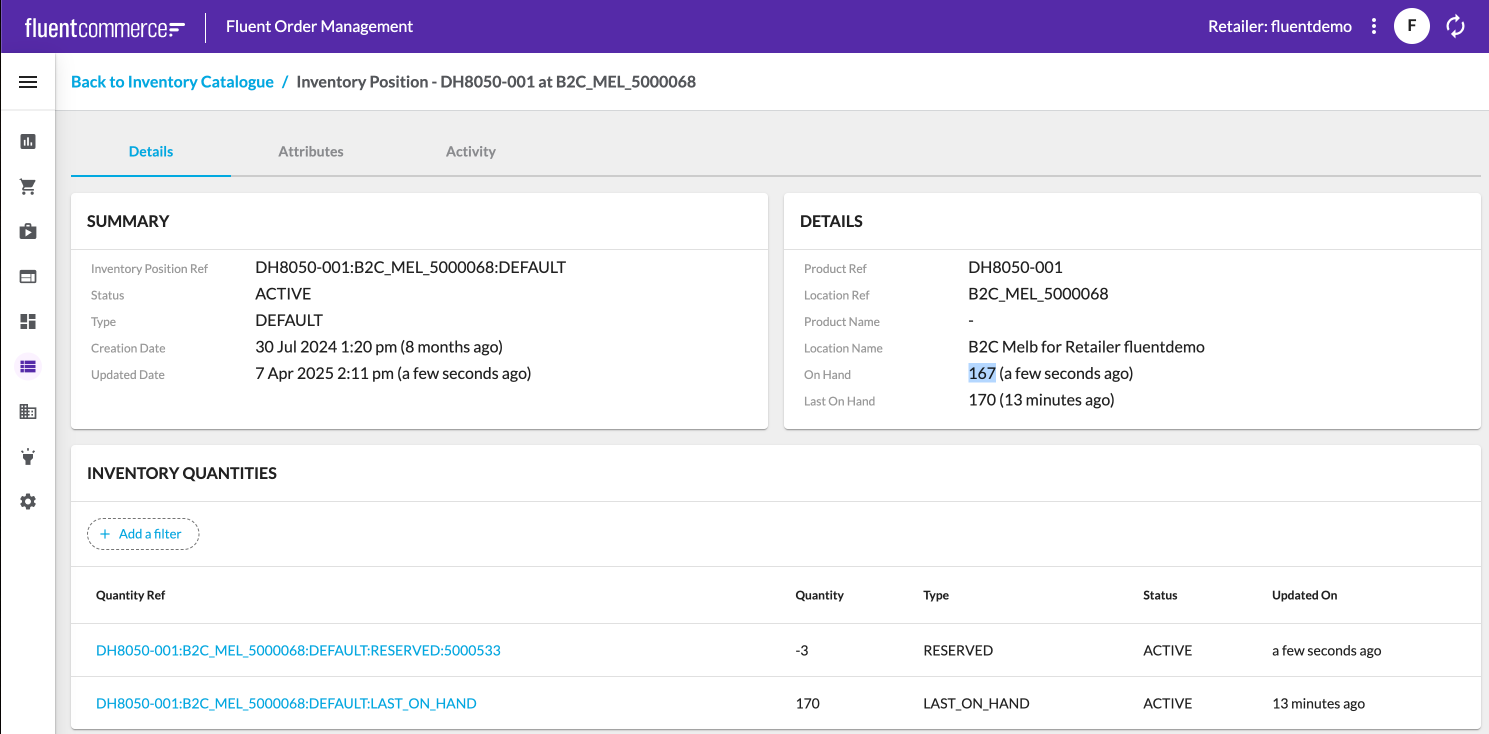
Task: Open the LAST_ON_HAND quantity reference link
Action: tap(286, 704)
